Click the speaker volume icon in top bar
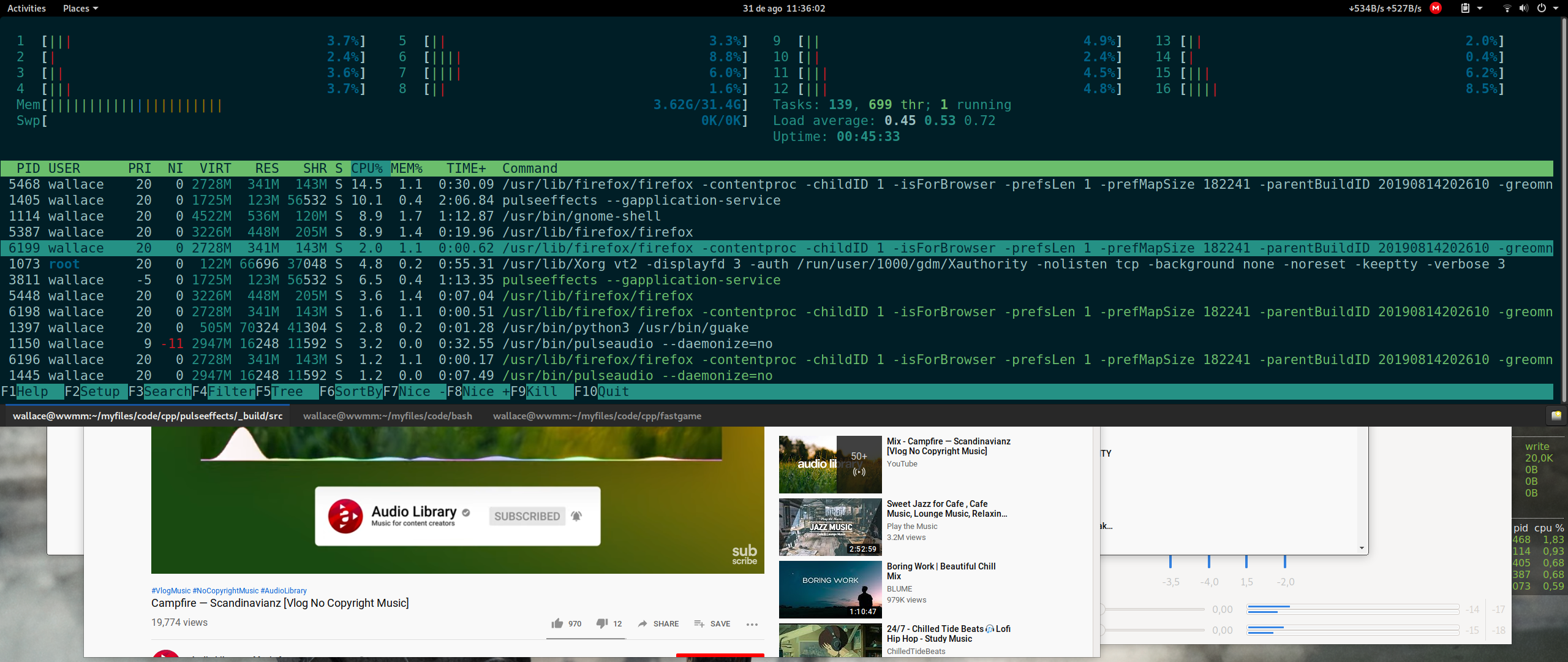This screenshot has height=662, width=1568. [1524, 9]
